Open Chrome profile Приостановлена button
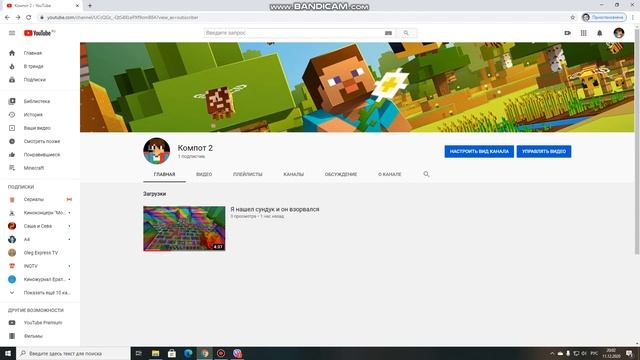 coord(604,18)
